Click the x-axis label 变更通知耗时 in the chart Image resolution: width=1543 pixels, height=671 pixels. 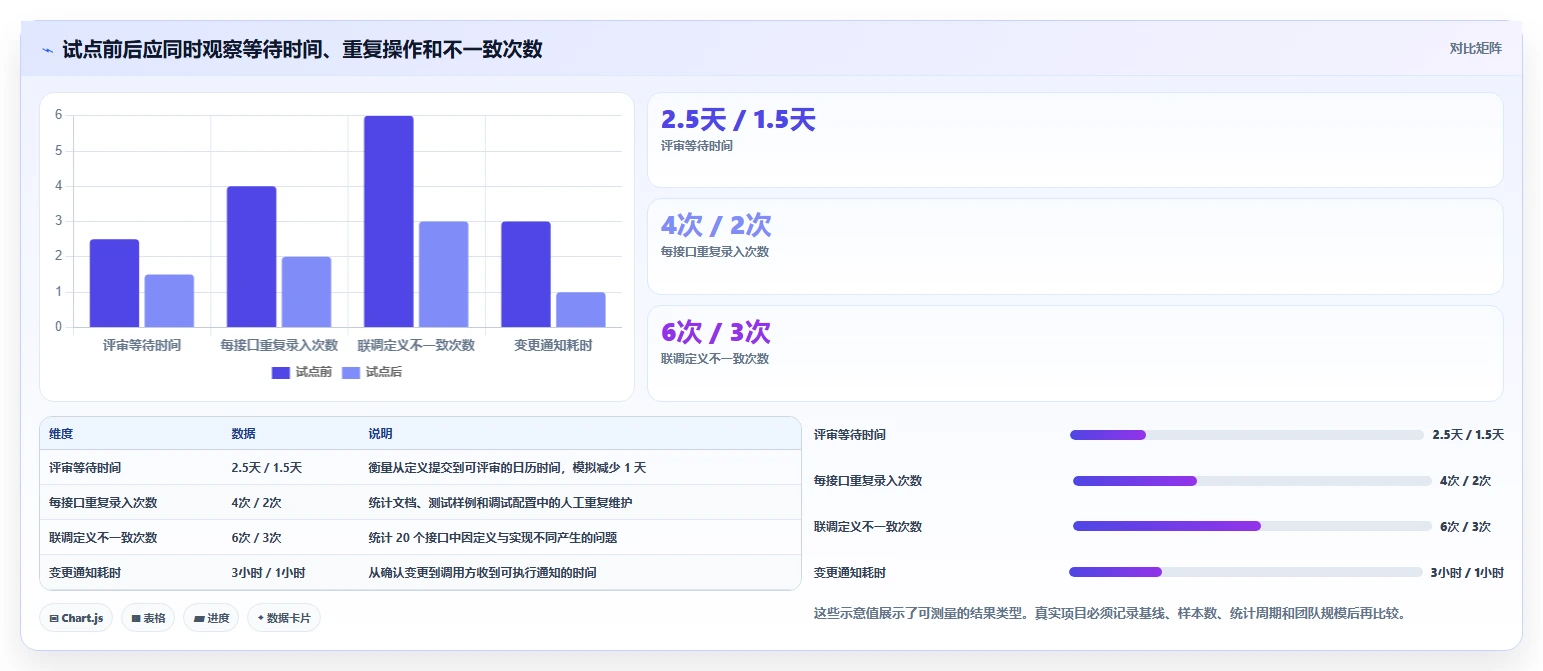point(553,345)
